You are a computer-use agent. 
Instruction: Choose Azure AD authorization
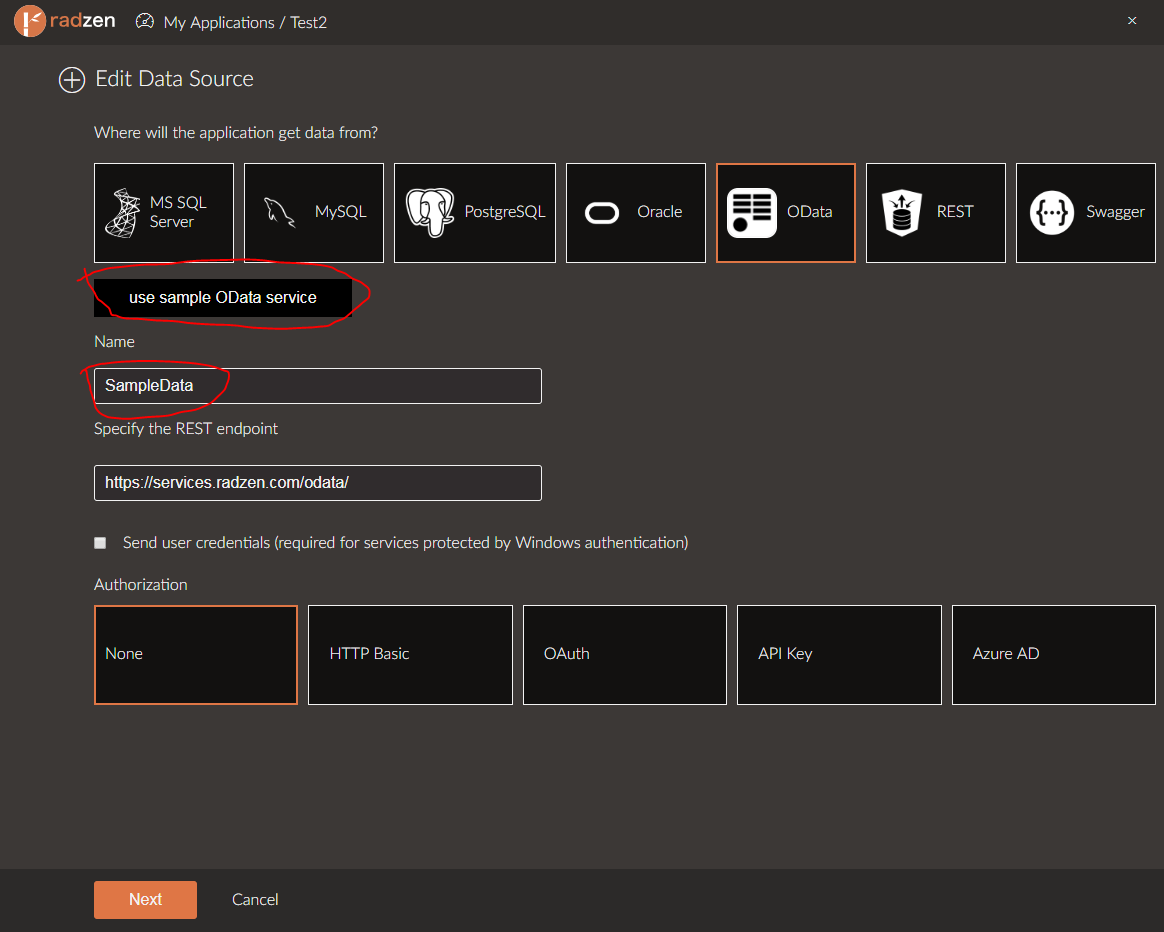tap(1054, 655)
